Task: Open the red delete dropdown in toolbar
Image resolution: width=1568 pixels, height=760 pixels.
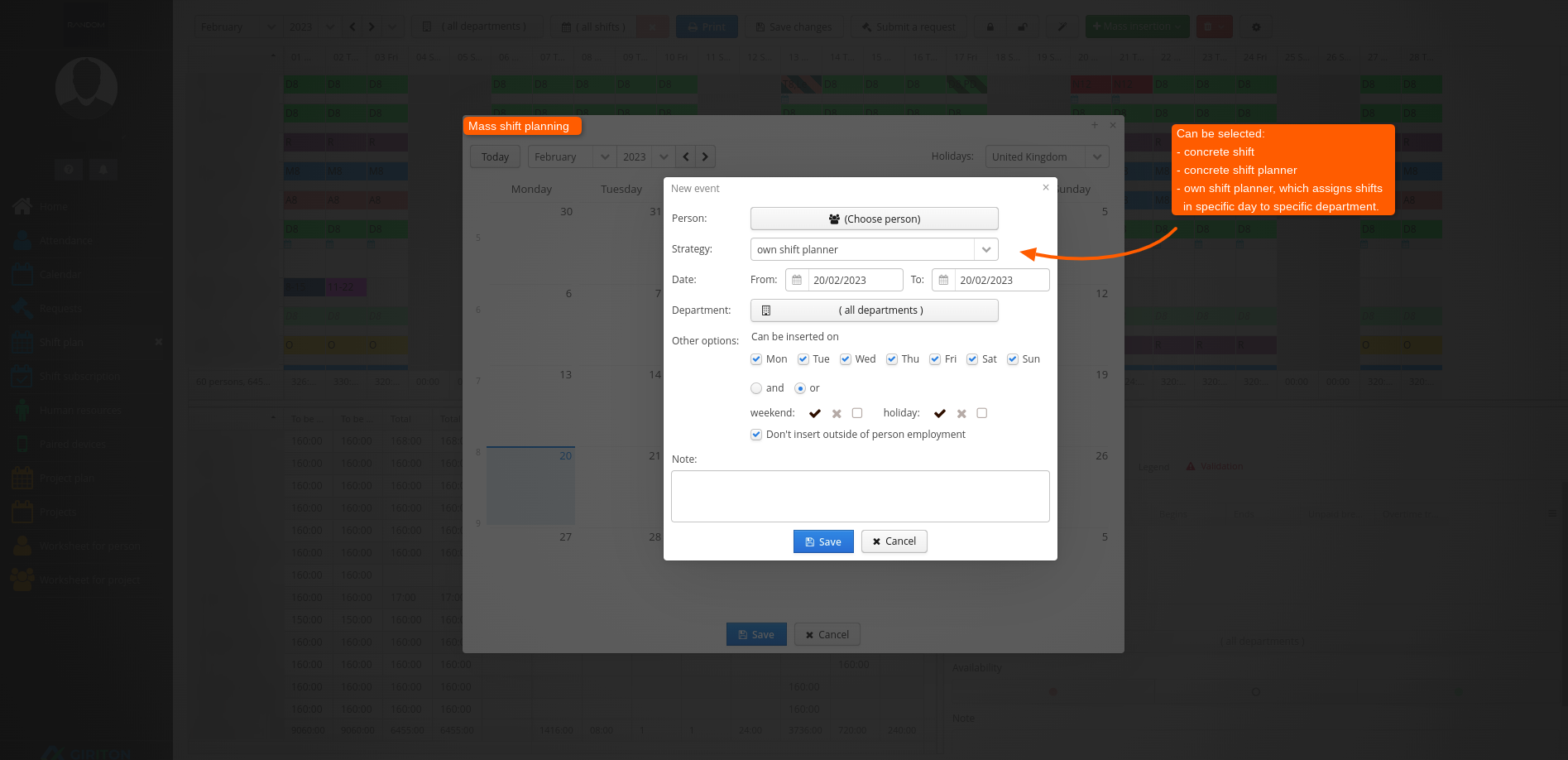Action: [1214, 26]
